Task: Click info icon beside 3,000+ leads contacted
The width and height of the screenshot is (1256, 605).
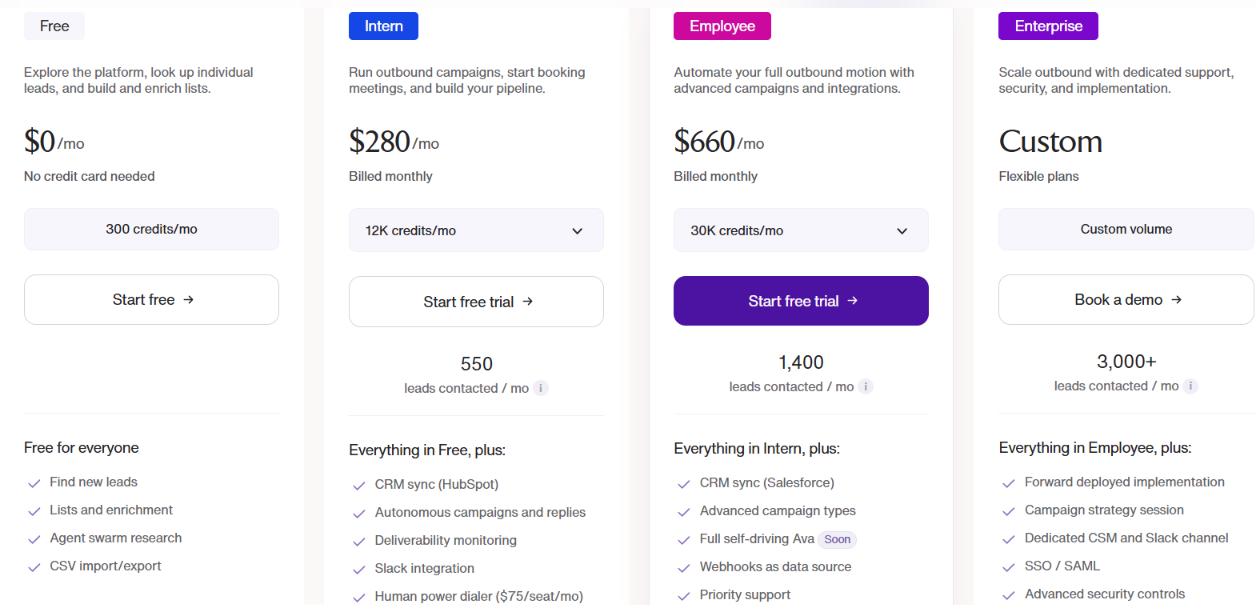Action: pos(1191,386)
